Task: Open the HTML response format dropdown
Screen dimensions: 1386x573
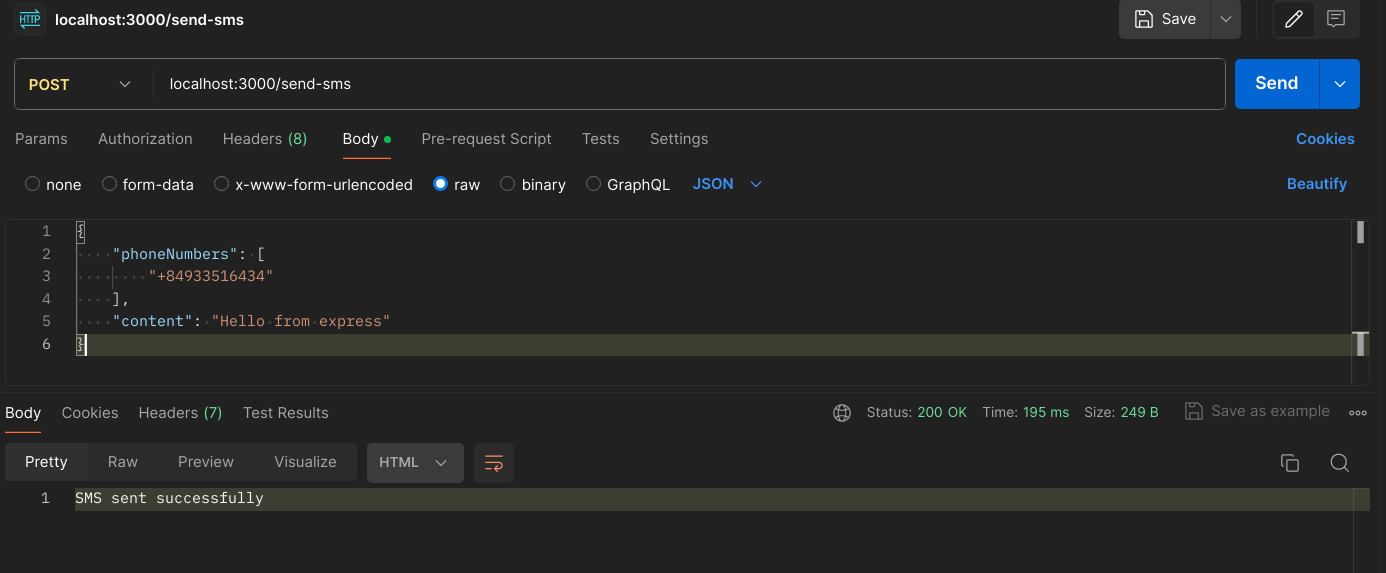Action: click(x=414, y=462)
